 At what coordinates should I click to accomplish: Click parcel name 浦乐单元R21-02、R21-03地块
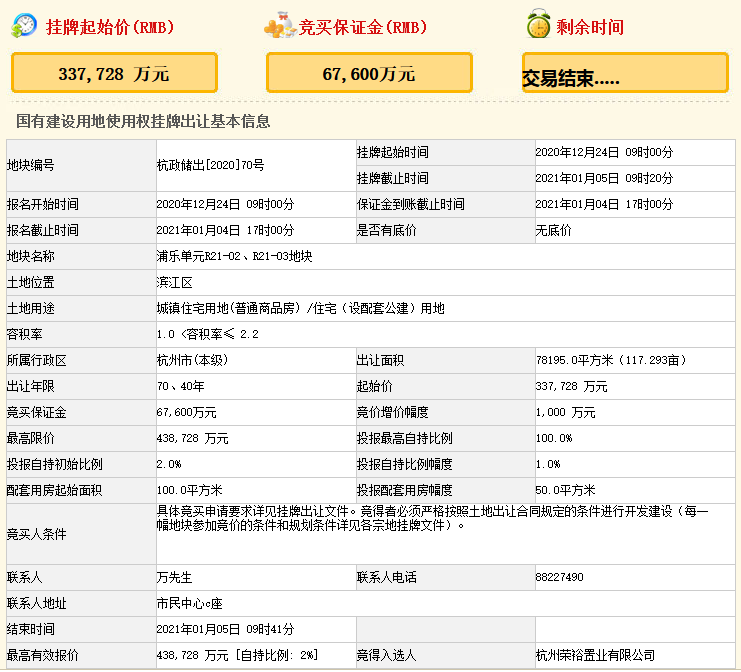coord(234,256)
